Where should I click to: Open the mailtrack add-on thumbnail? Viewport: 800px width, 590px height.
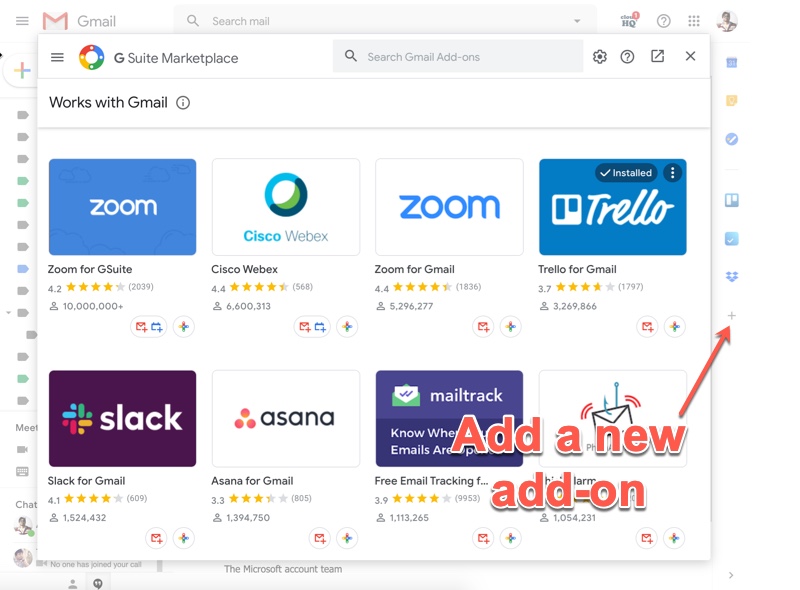[449, 419]
